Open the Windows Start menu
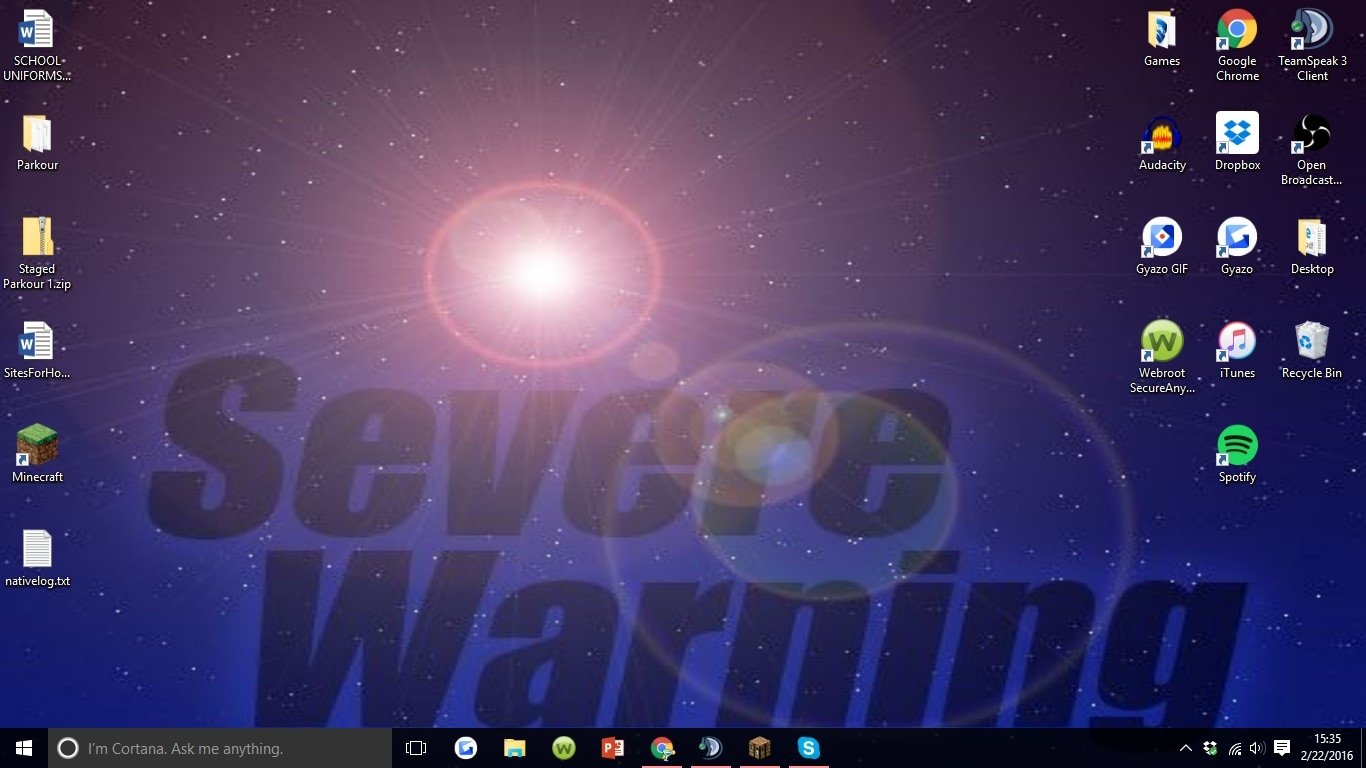The image size is (1366, 768). (x=24, y=748)
